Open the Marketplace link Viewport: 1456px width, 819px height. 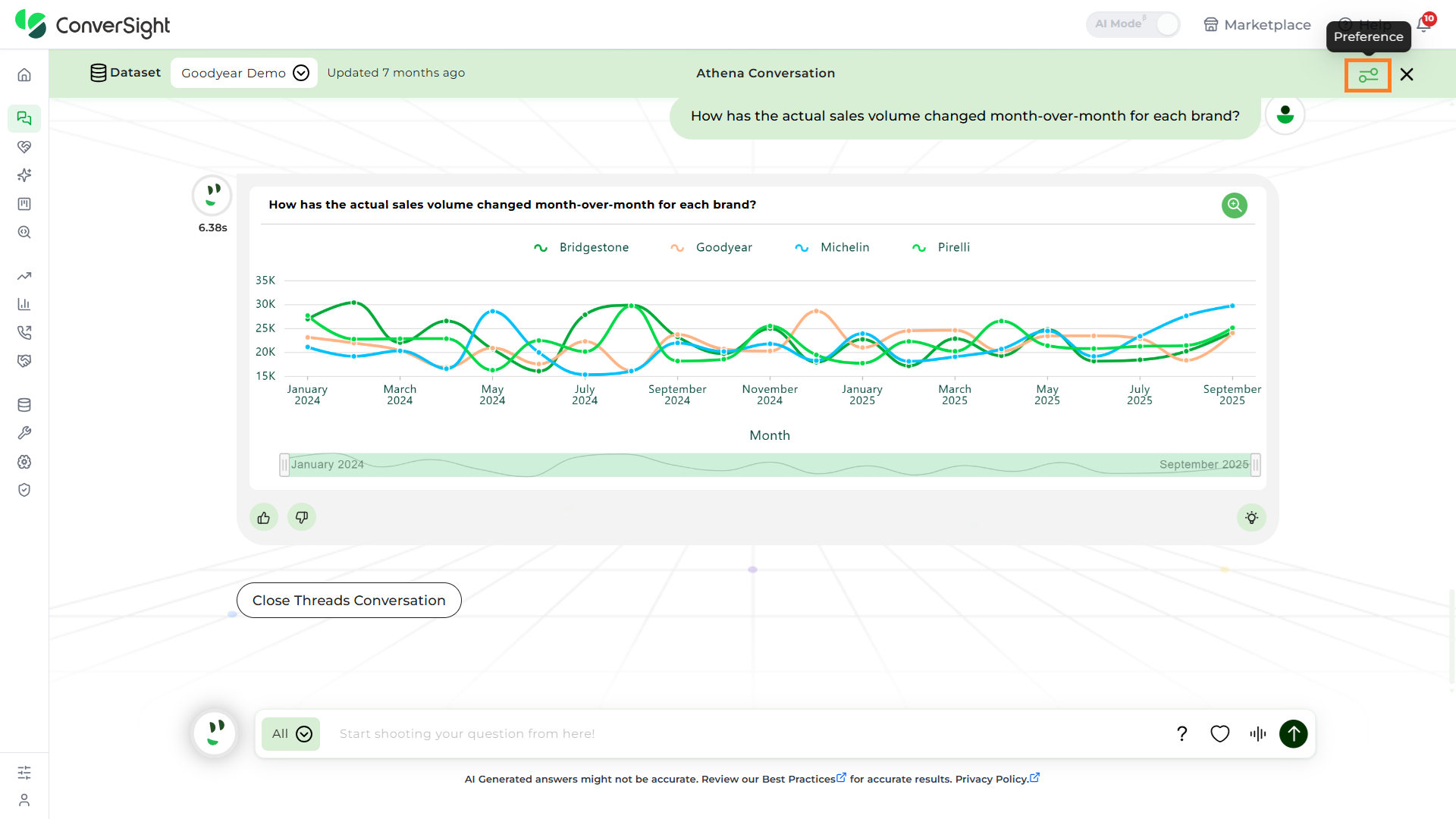pyautogui.click(x=1257, y=24)
